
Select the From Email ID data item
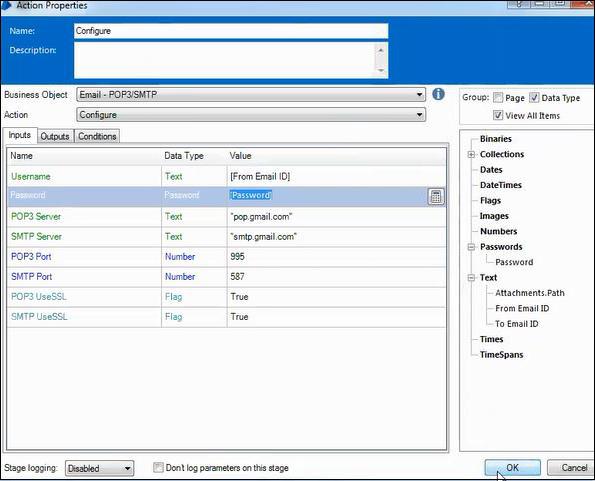pyautogui.click(x=522, y=308)
